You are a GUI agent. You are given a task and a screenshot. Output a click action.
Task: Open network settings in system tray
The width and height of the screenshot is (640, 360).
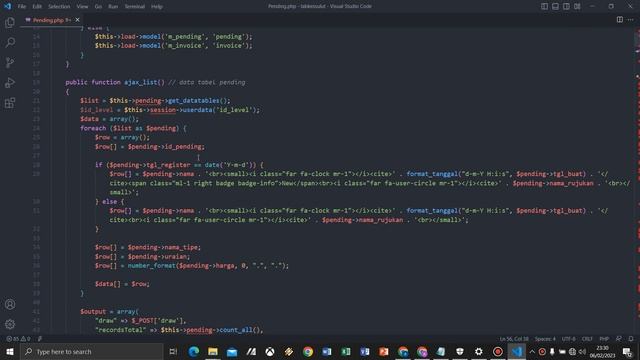(x=572, y=351)
